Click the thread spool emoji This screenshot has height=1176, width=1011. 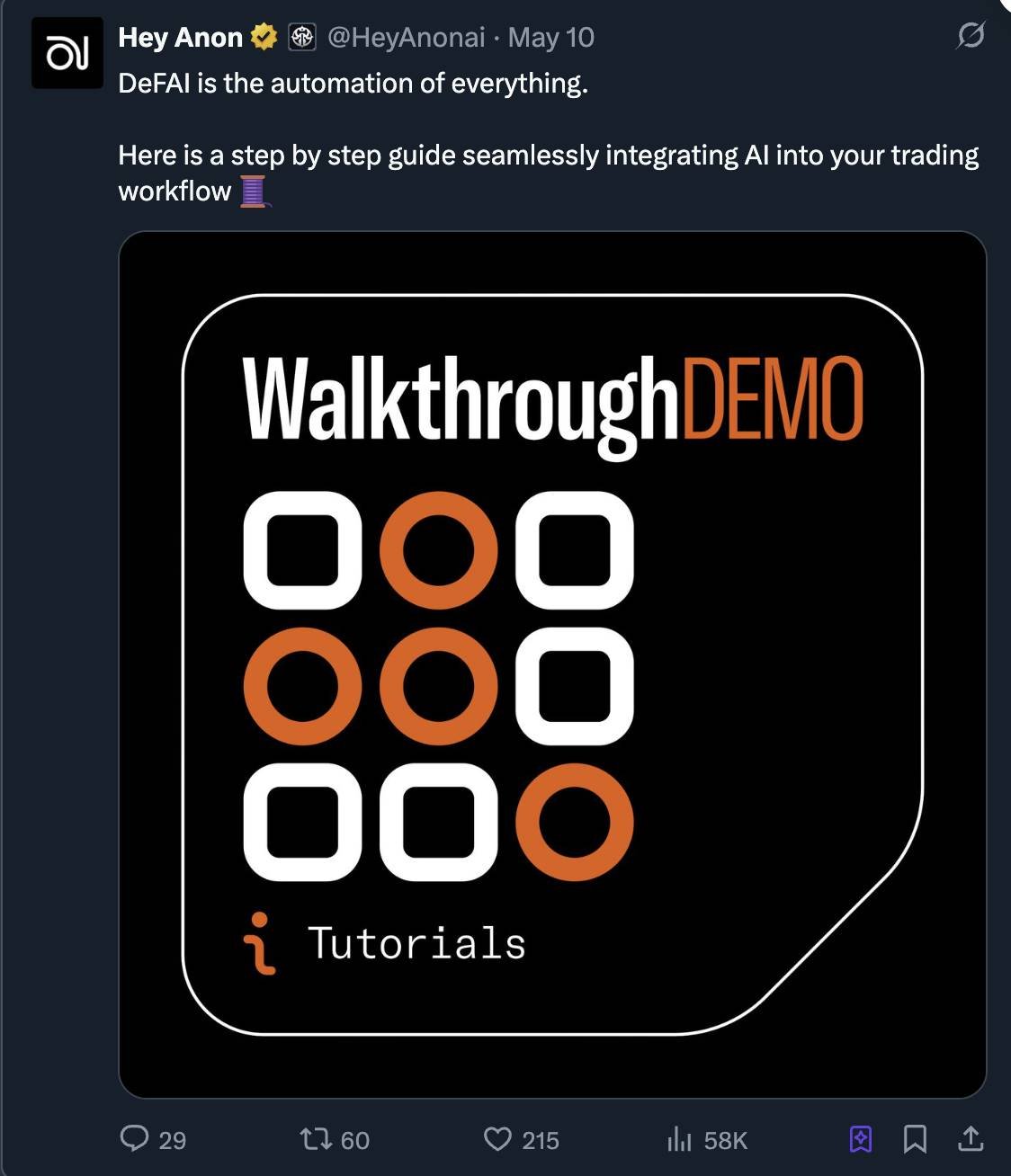pyautogui.click(x=254, y=191)
